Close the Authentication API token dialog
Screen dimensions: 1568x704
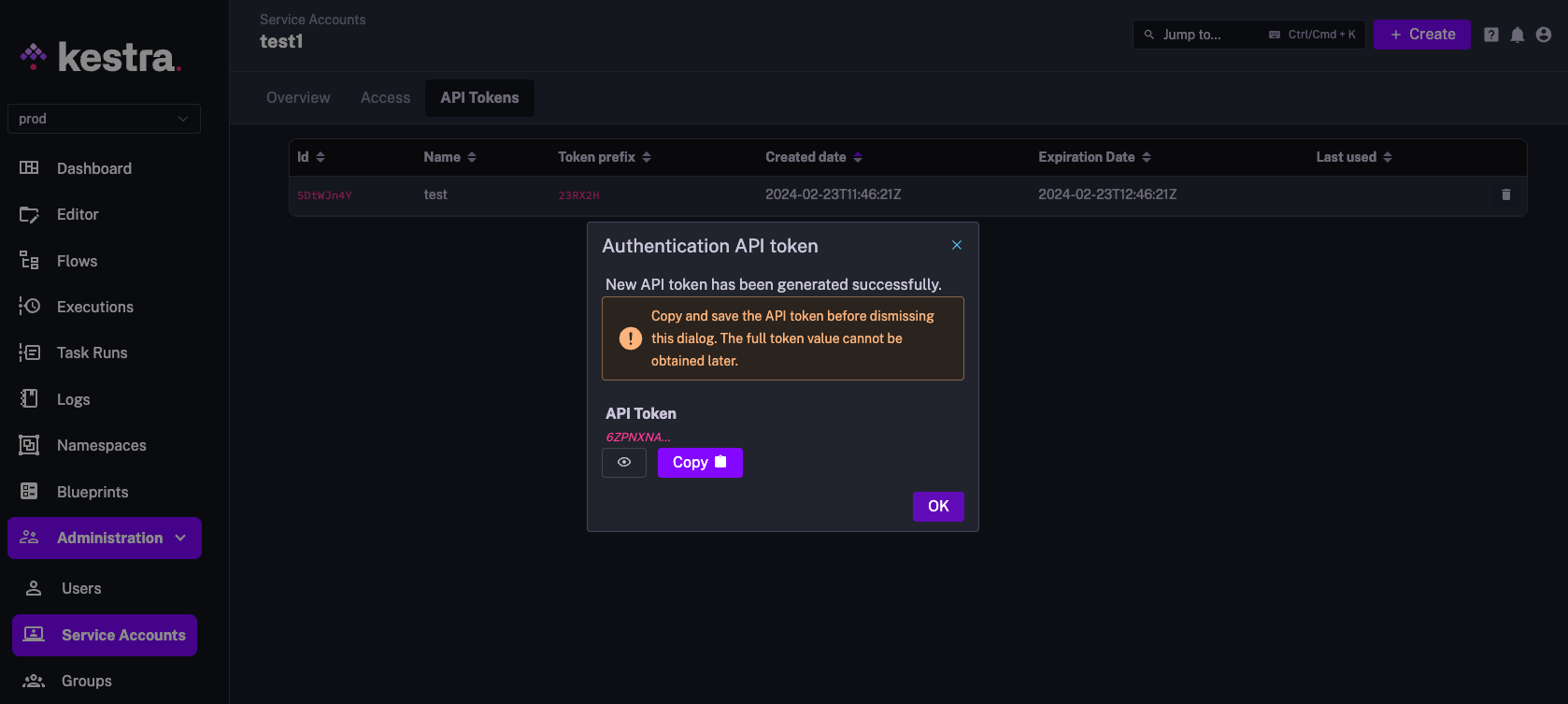tap(956, 245)
